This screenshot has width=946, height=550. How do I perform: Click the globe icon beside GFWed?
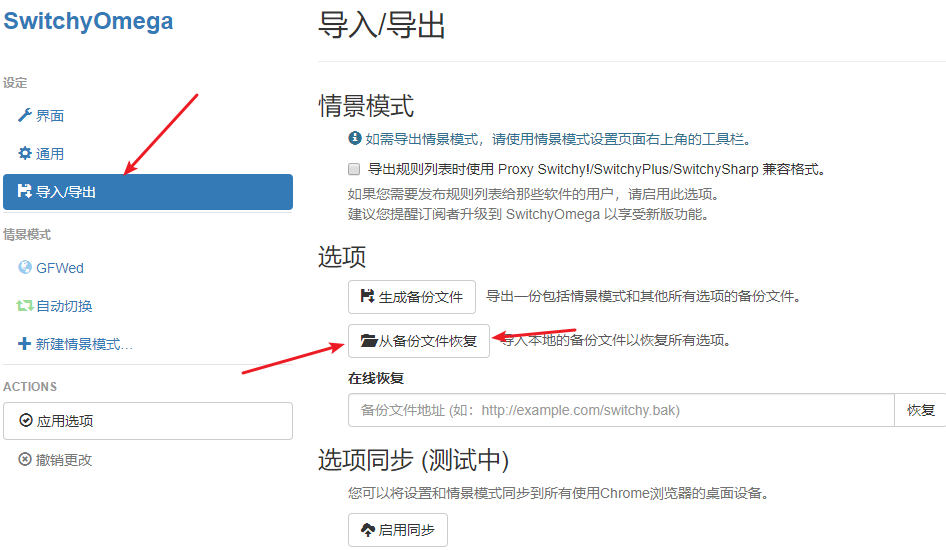click(x=25, y=267)
